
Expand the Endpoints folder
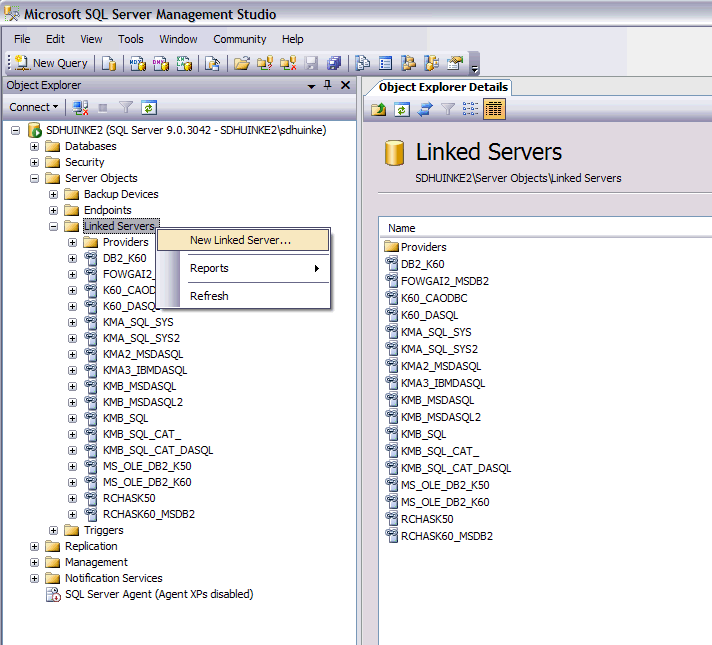pos(54,210)
